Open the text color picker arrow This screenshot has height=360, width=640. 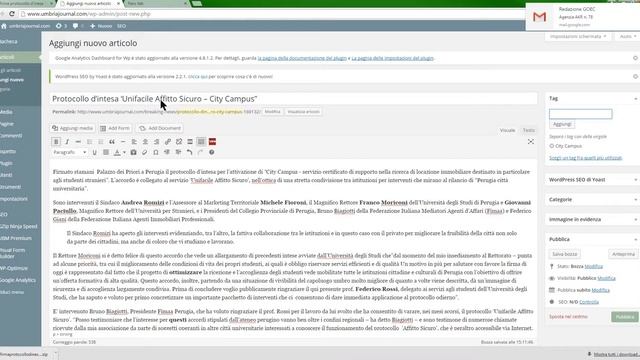(x=124, y=152)
